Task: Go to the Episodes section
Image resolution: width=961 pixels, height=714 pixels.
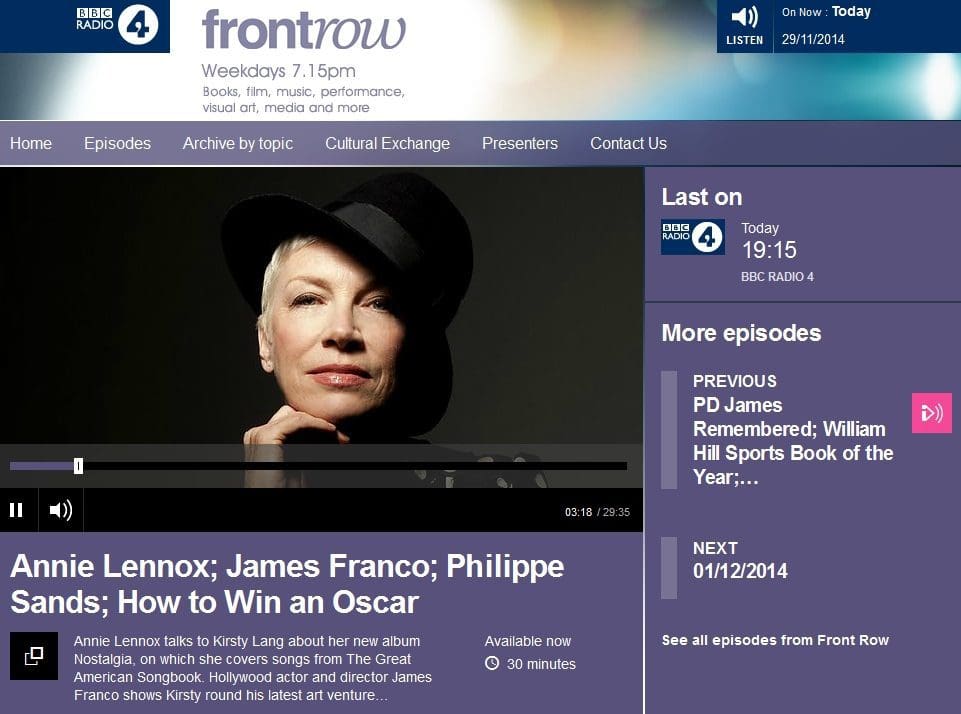Action: click(x=117, y=143)
